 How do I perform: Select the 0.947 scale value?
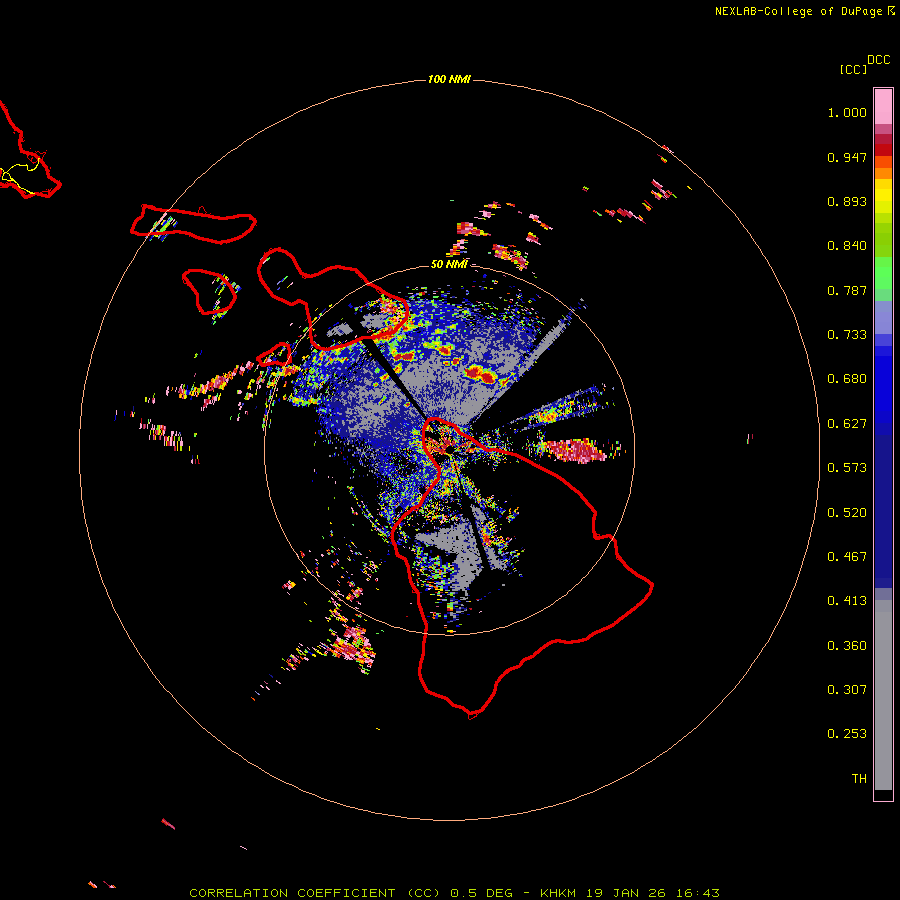[x=847, y=157]
